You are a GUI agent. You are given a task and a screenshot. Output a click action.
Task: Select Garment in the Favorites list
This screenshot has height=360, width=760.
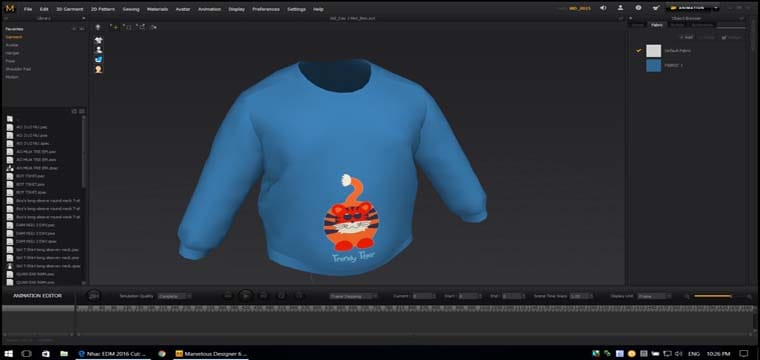click(x=14, y=37)
